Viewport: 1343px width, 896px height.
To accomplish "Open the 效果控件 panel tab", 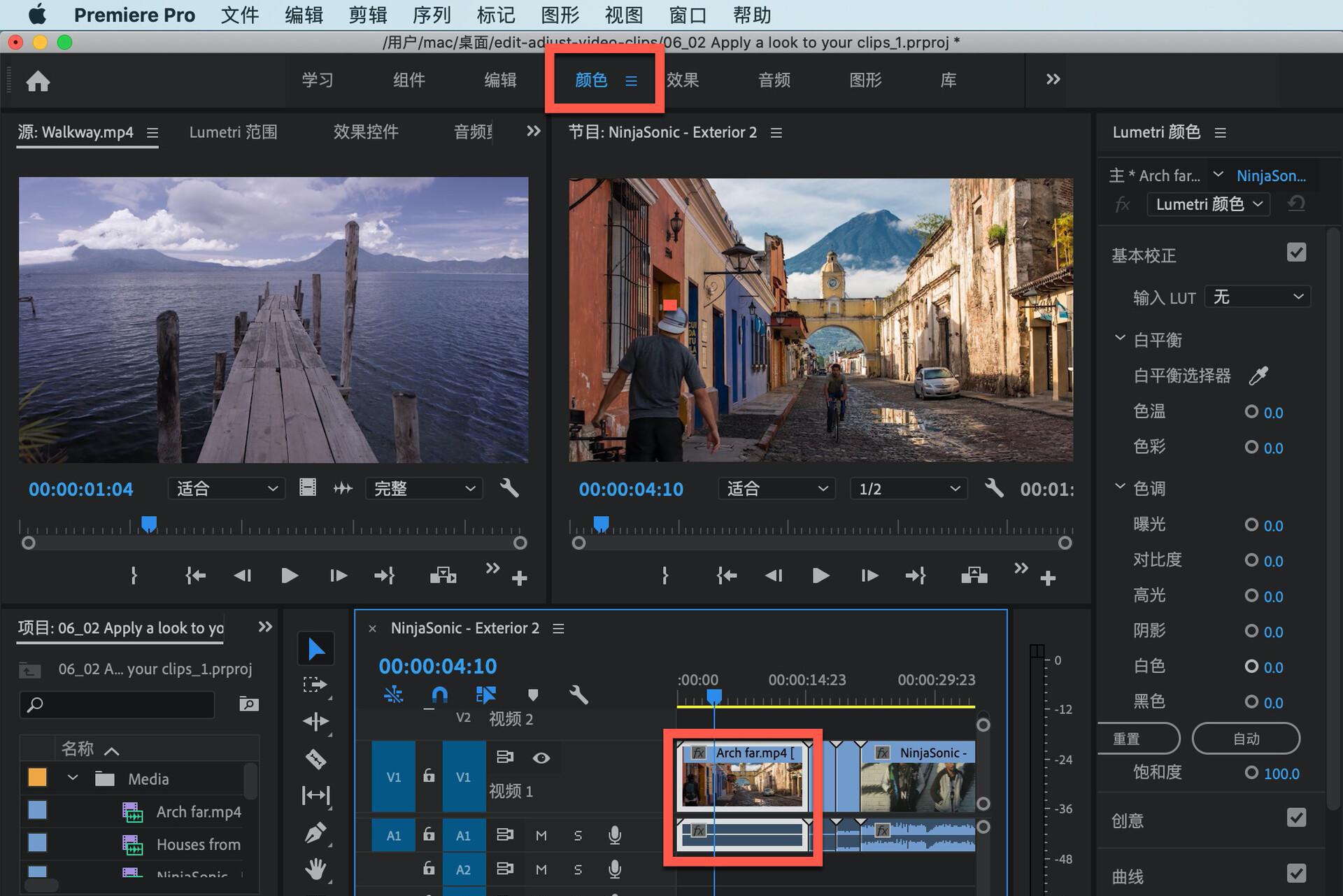I will pyautogui.click(x=366, y=132).
